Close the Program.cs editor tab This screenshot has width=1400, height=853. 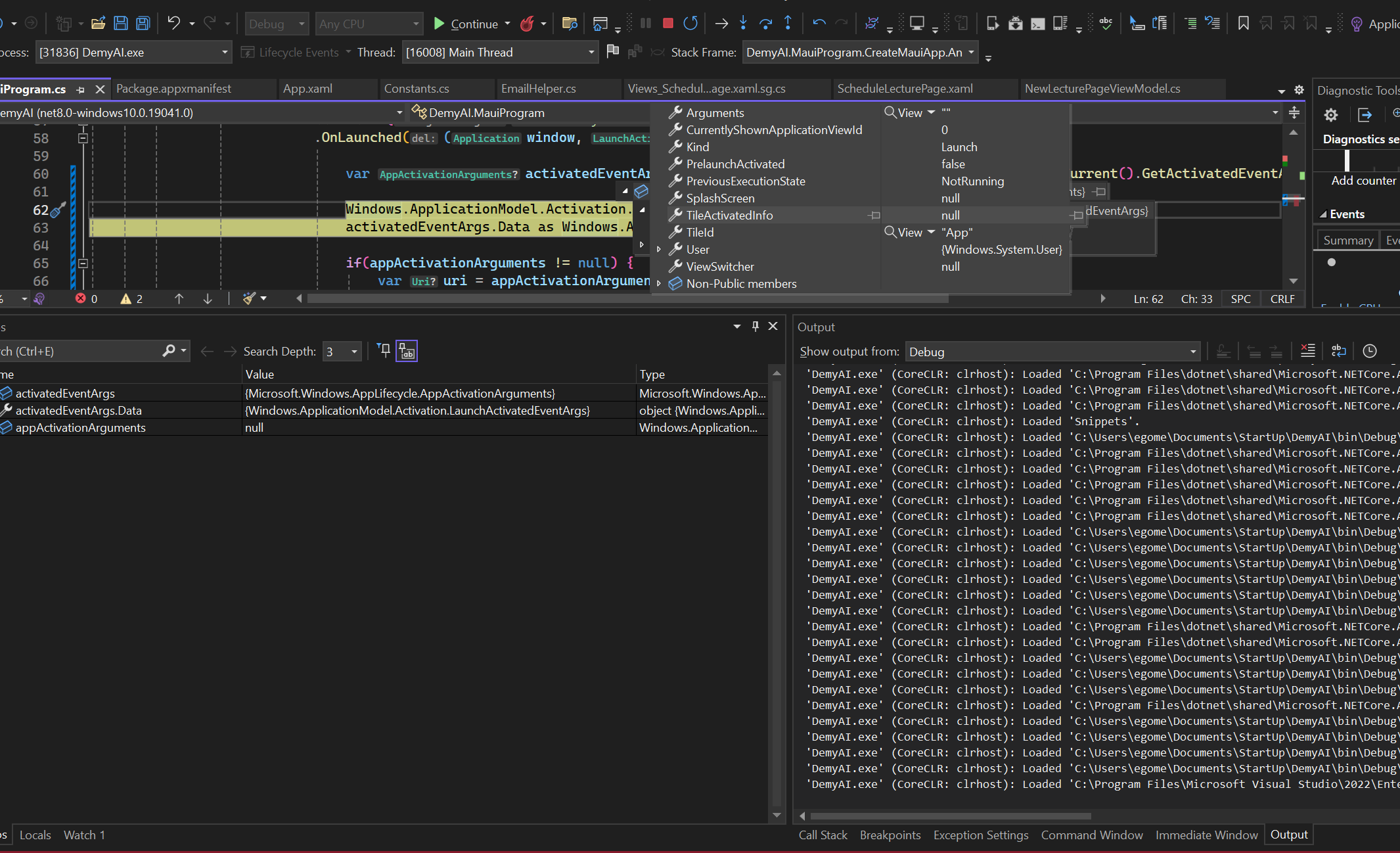[x=100, y=89]
